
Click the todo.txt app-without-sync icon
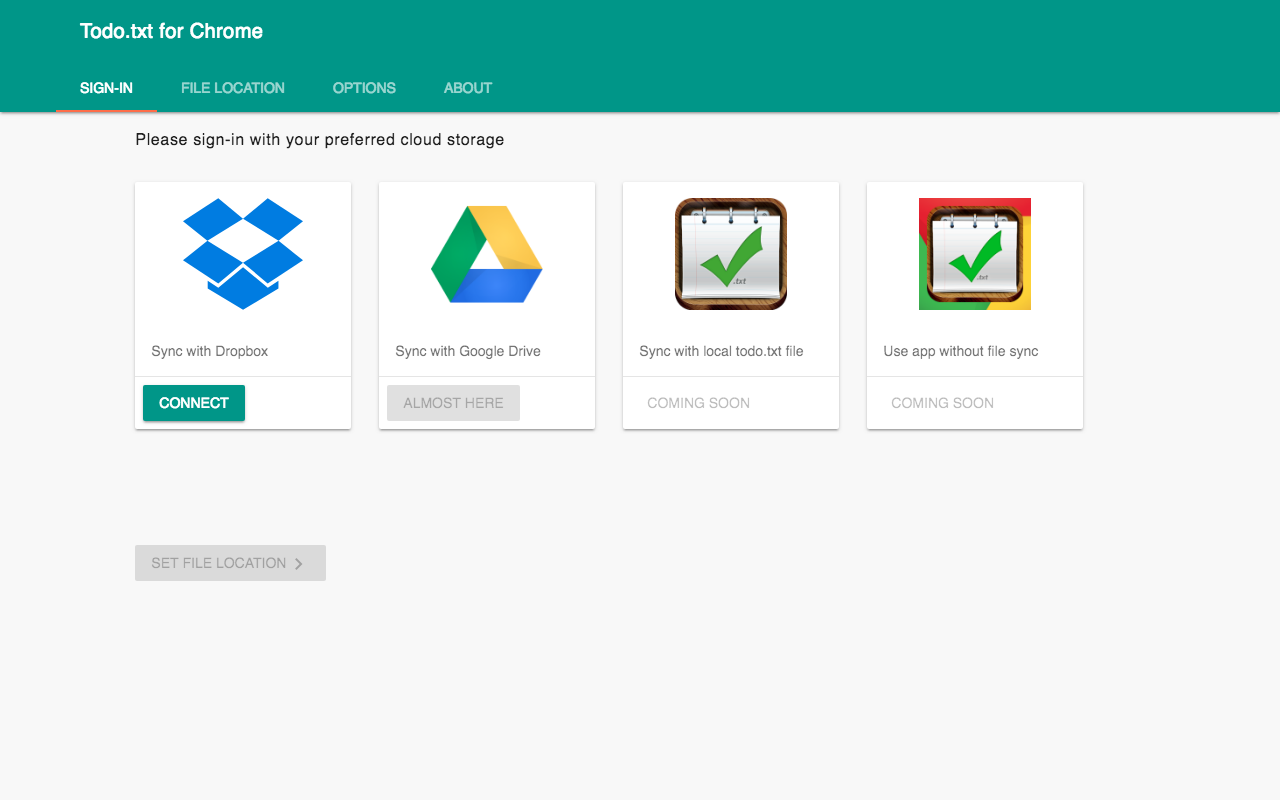click(x=974, y=253)
